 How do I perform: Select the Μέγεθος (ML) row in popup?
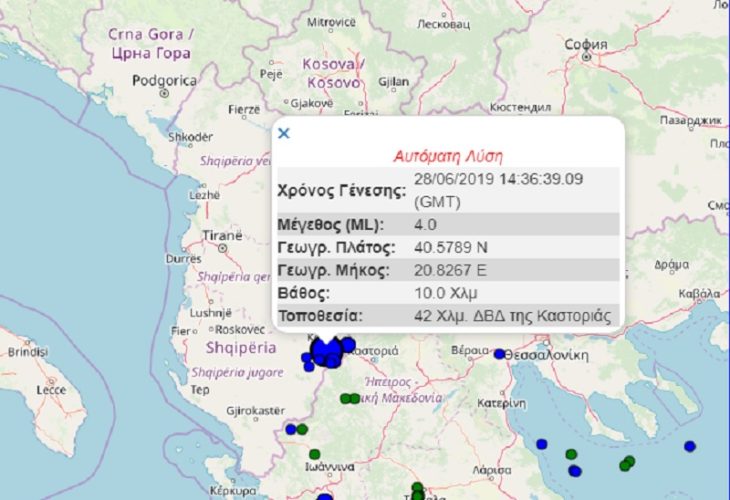click(446, 225)
